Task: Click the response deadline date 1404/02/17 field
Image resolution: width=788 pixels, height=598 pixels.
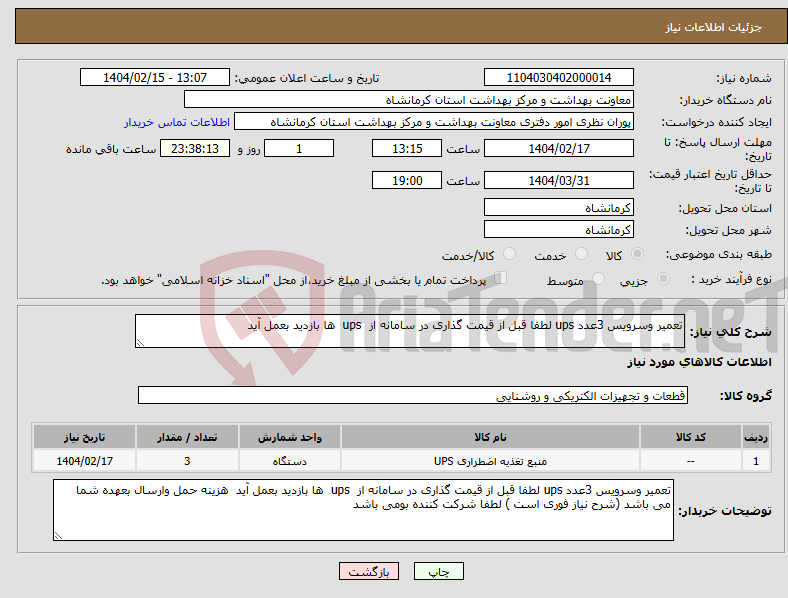Action: [x=559, y=148]
